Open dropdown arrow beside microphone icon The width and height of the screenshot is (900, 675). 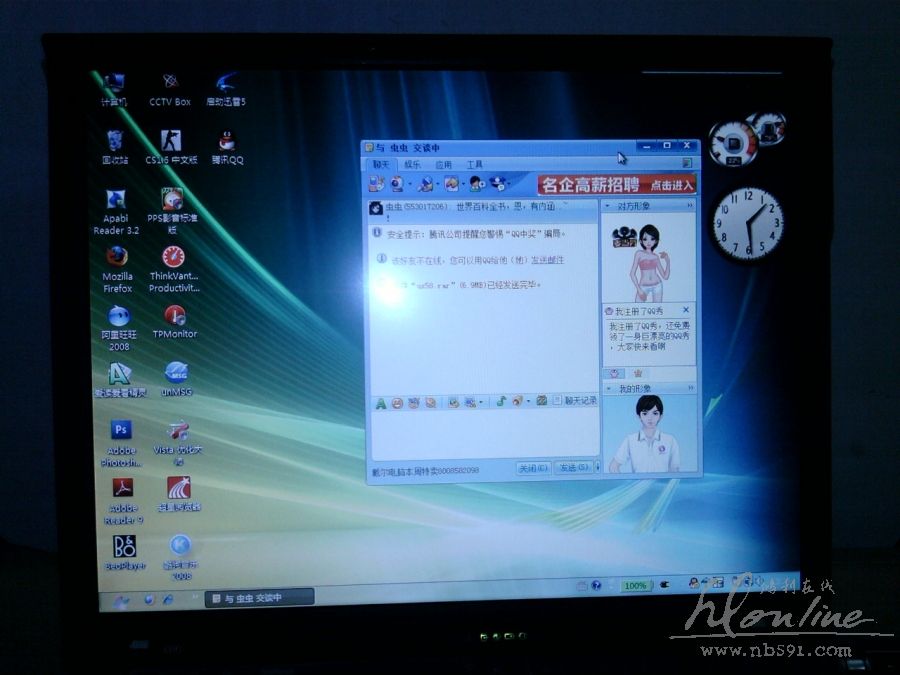pos(437,184)
